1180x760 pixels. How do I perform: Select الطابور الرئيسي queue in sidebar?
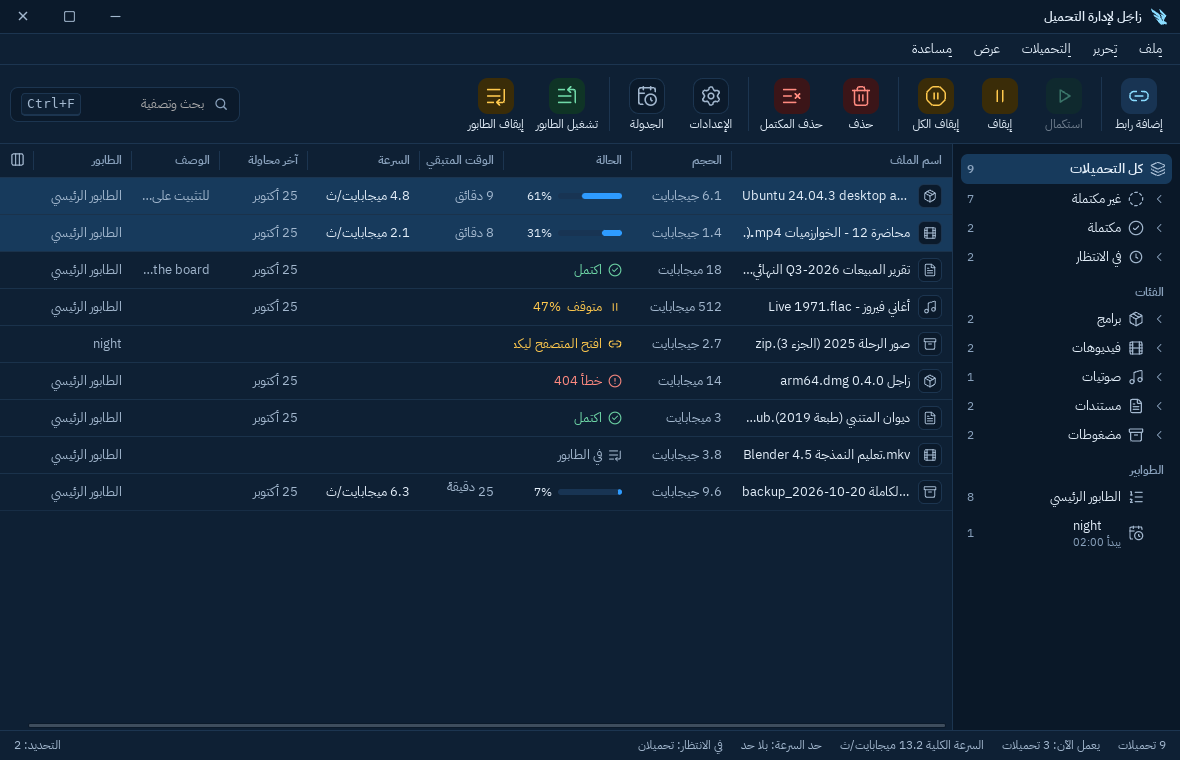(1066, 497)
